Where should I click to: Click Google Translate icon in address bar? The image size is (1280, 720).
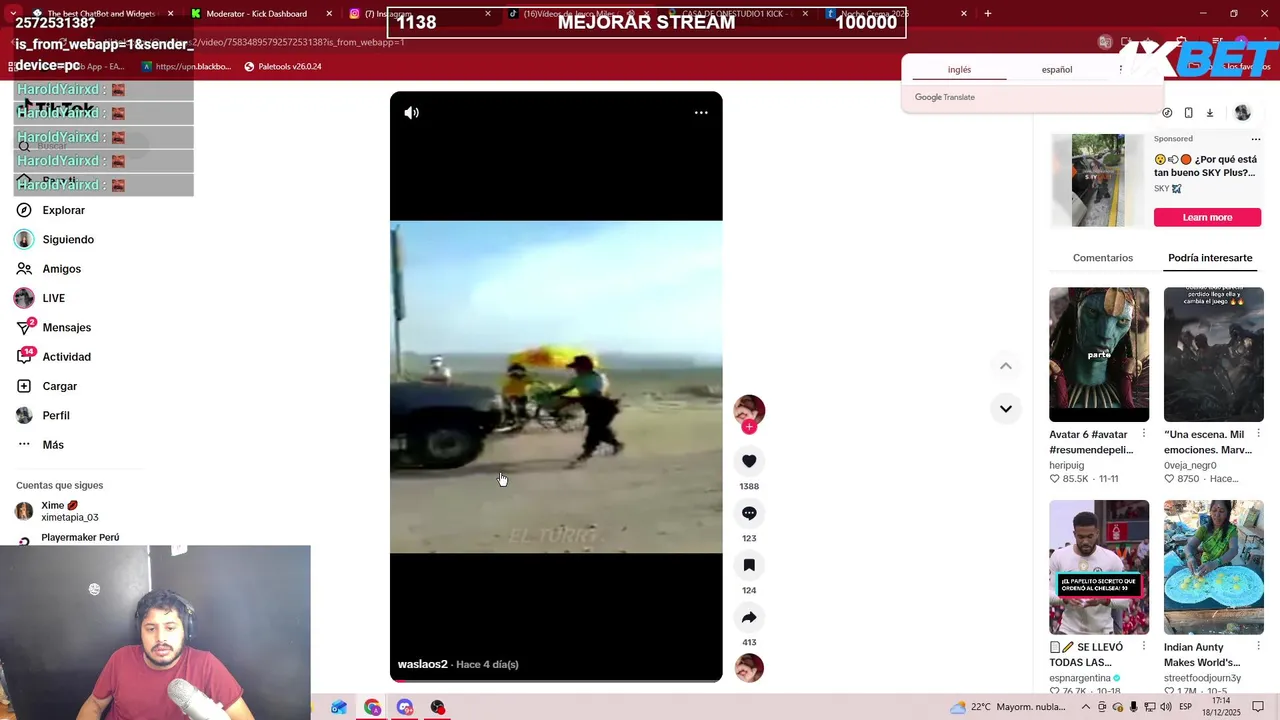pos(1105,42)
